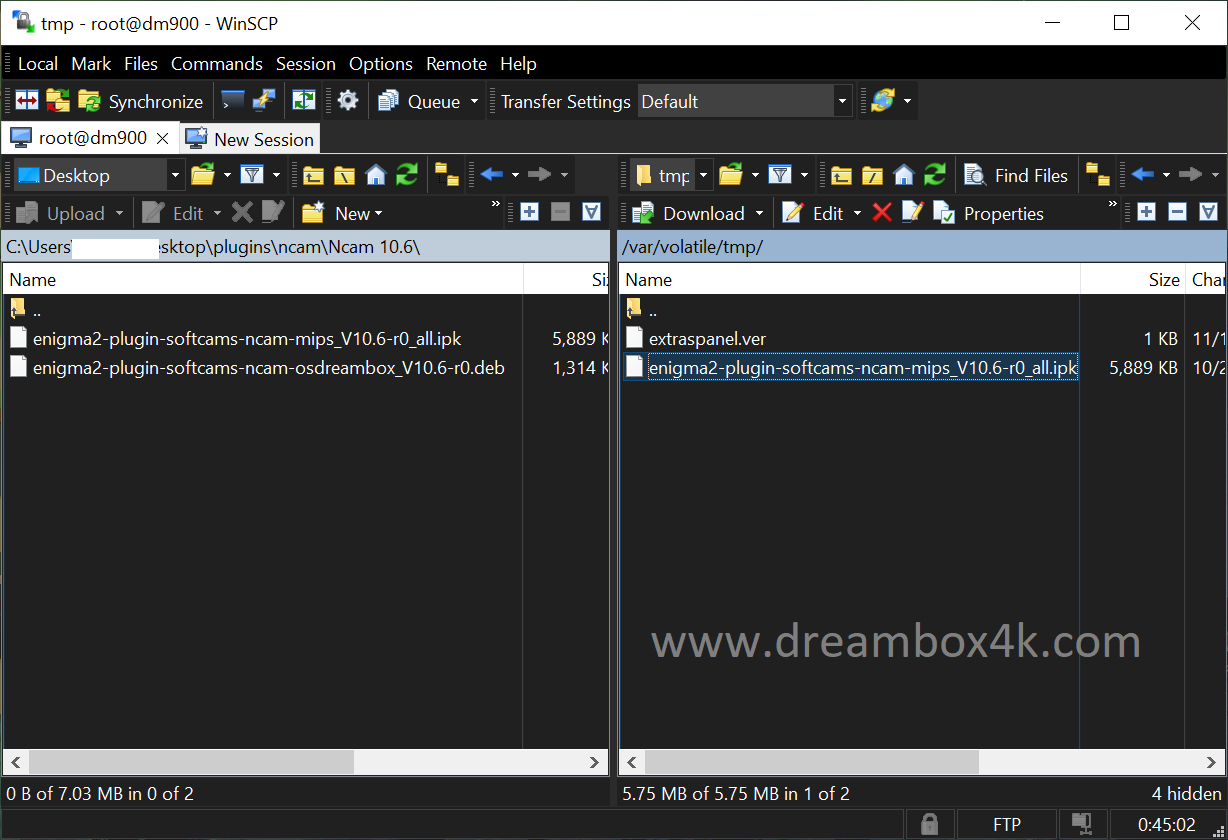Click the Find Files button
The height and width of the screenshot is (840, 1228).
pyautogui.click(x=1016, y=175)
